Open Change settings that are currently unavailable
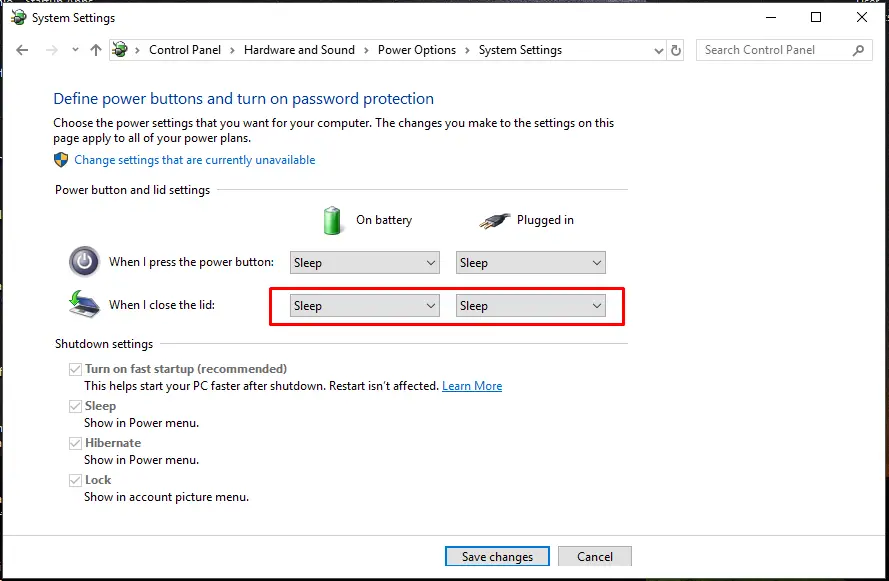This screenshot has width=889, height=581. (x=194, y=160)
